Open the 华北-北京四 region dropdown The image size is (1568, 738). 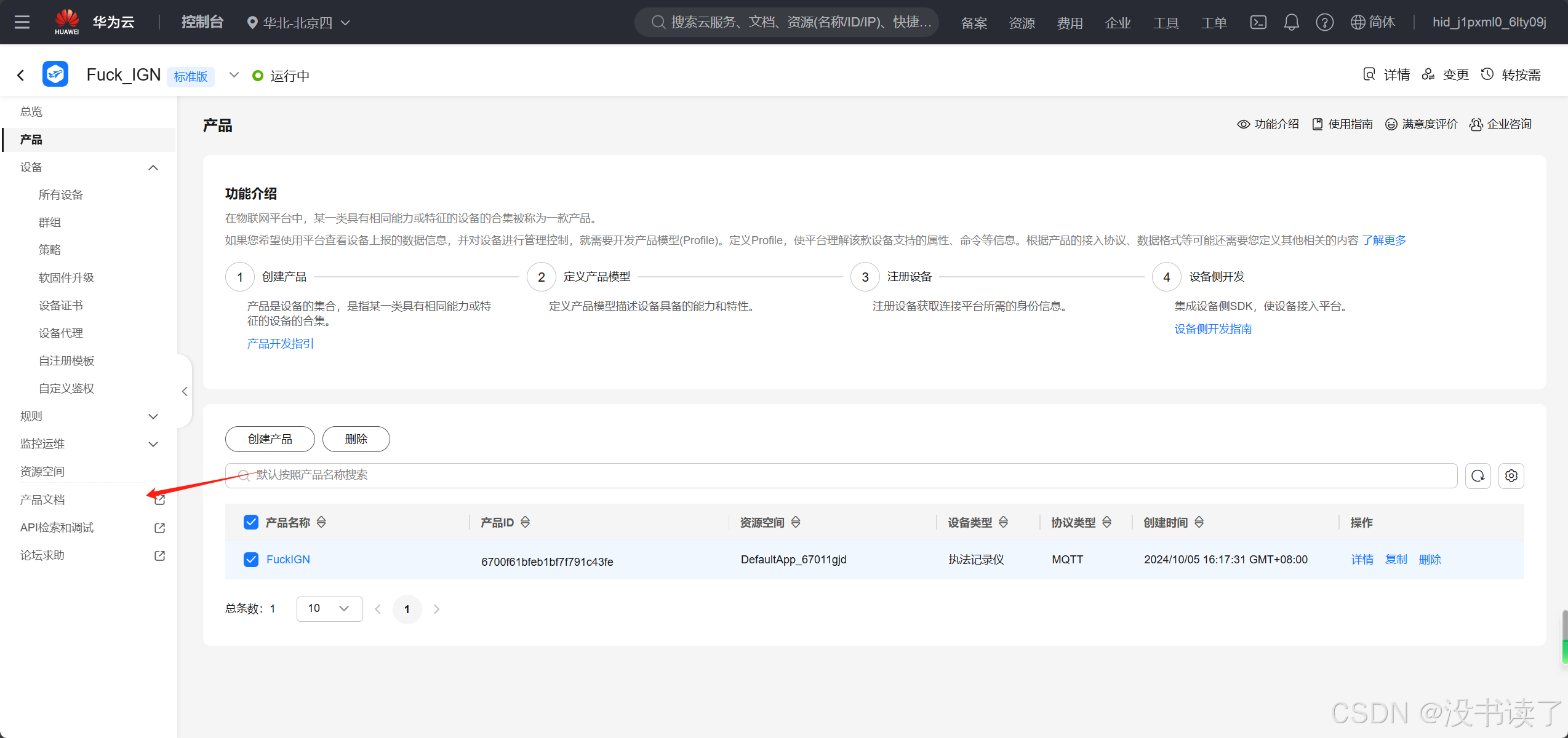(x=298, y=23)
